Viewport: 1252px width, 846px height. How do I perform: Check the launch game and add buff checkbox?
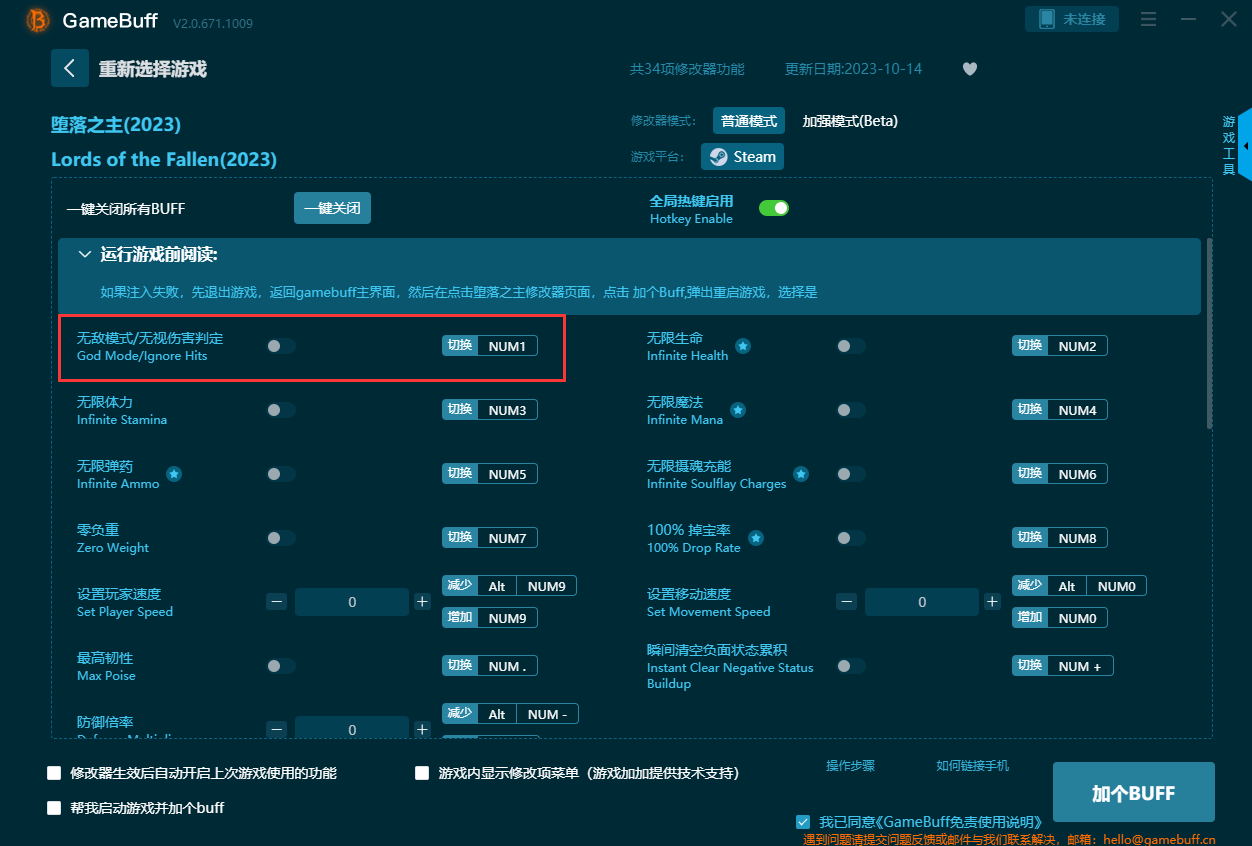[54, 808]
